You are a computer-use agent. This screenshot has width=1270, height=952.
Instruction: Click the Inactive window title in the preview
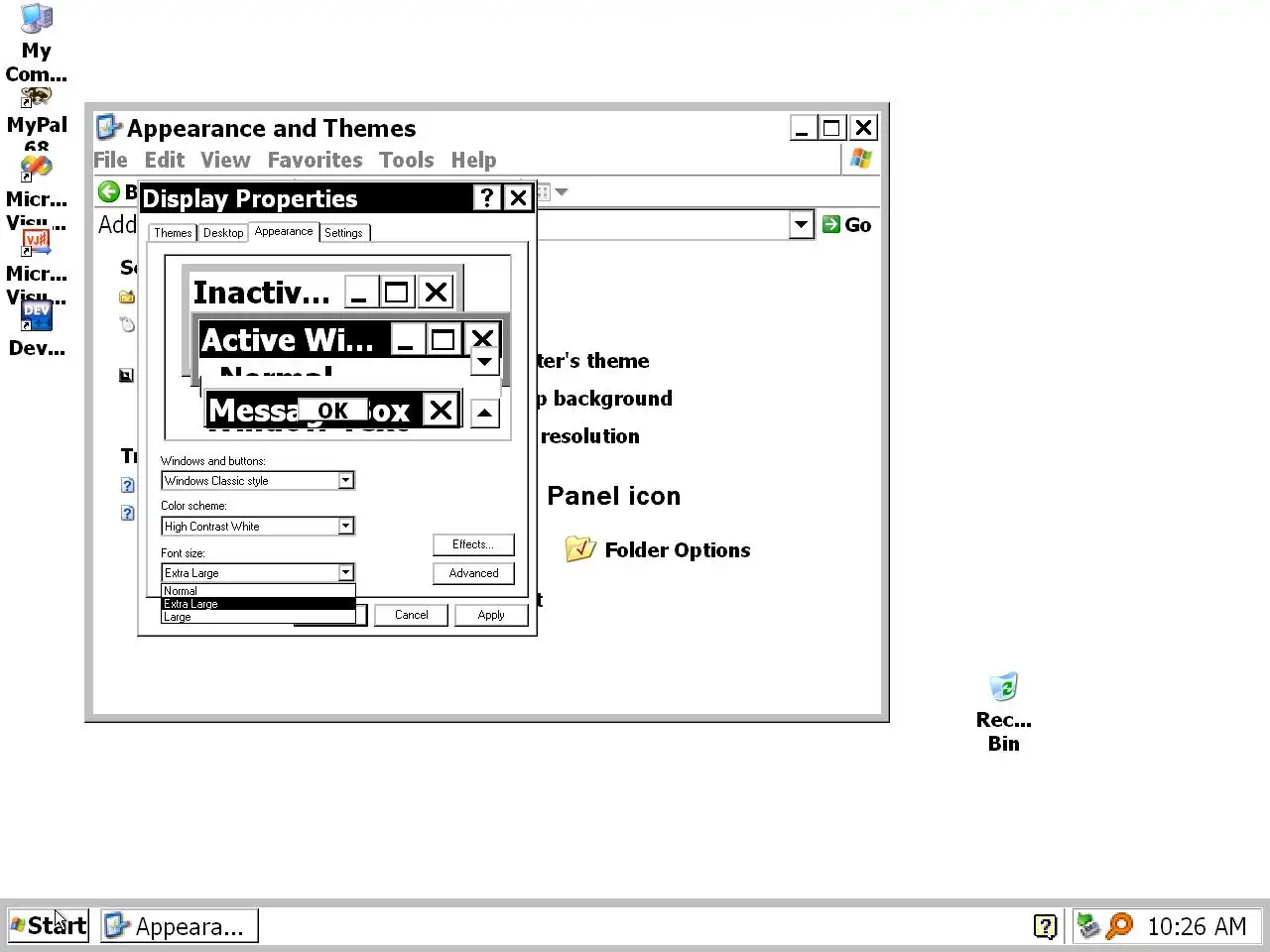click(x=261, y=293)
